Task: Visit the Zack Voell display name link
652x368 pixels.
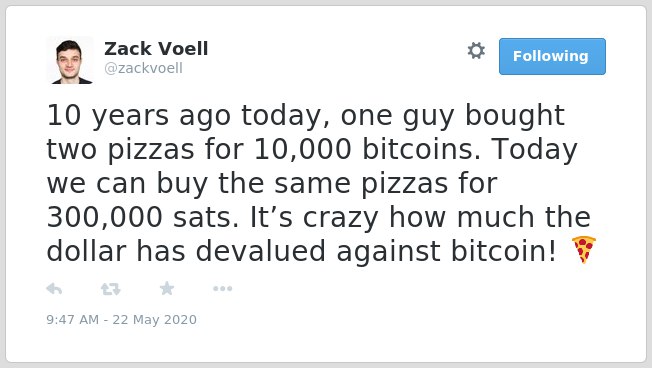Action: (x=156, y=49)
